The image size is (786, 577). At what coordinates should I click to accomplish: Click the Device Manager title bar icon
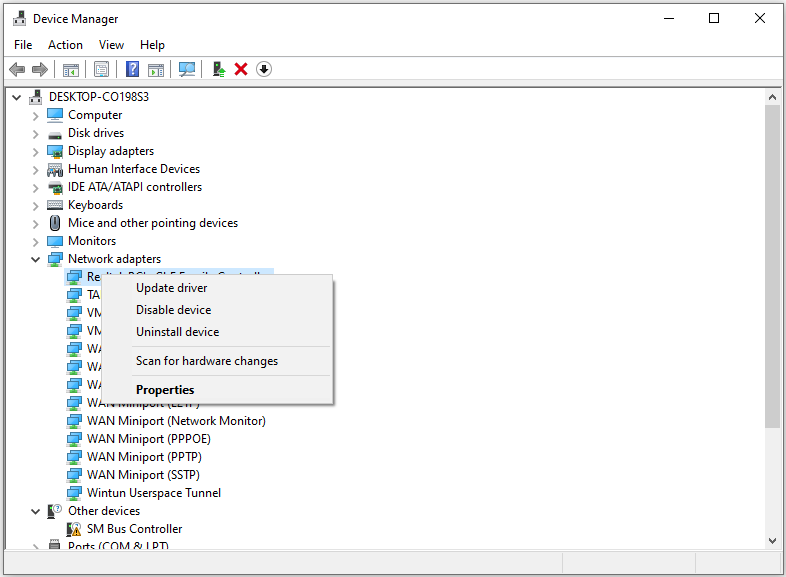click(20, 19)
